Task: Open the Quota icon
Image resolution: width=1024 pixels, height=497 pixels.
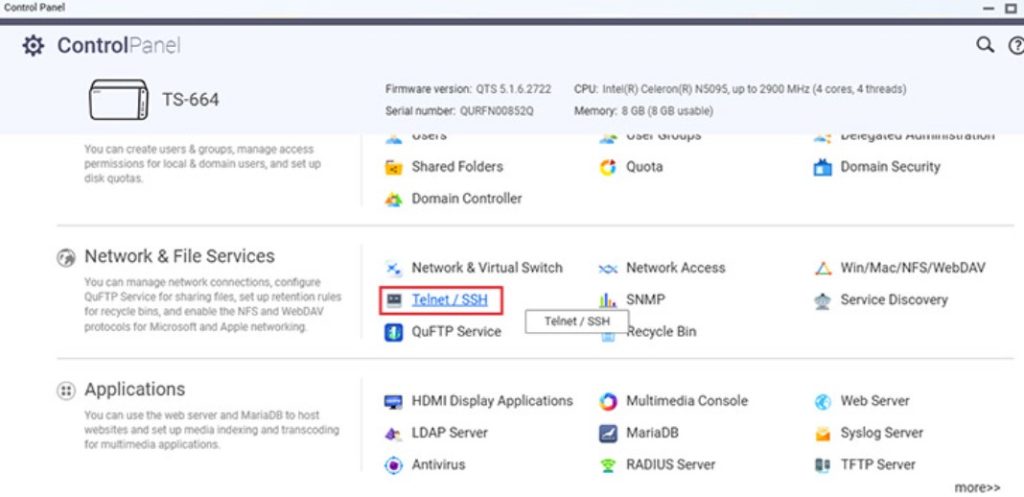Action: point(608,167)
